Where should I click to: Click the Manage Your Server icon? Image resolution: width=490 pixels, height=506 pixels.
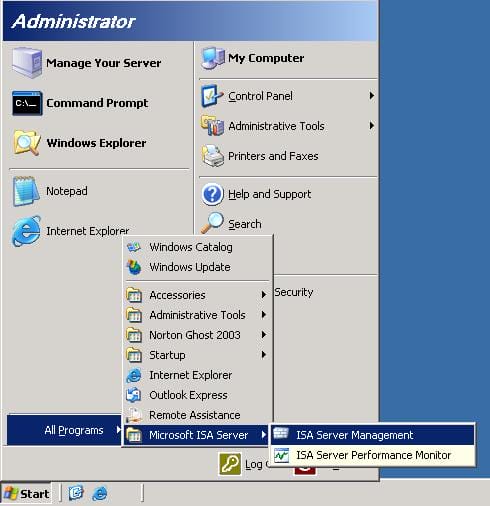pyautogui.click(x=27, y=63)
